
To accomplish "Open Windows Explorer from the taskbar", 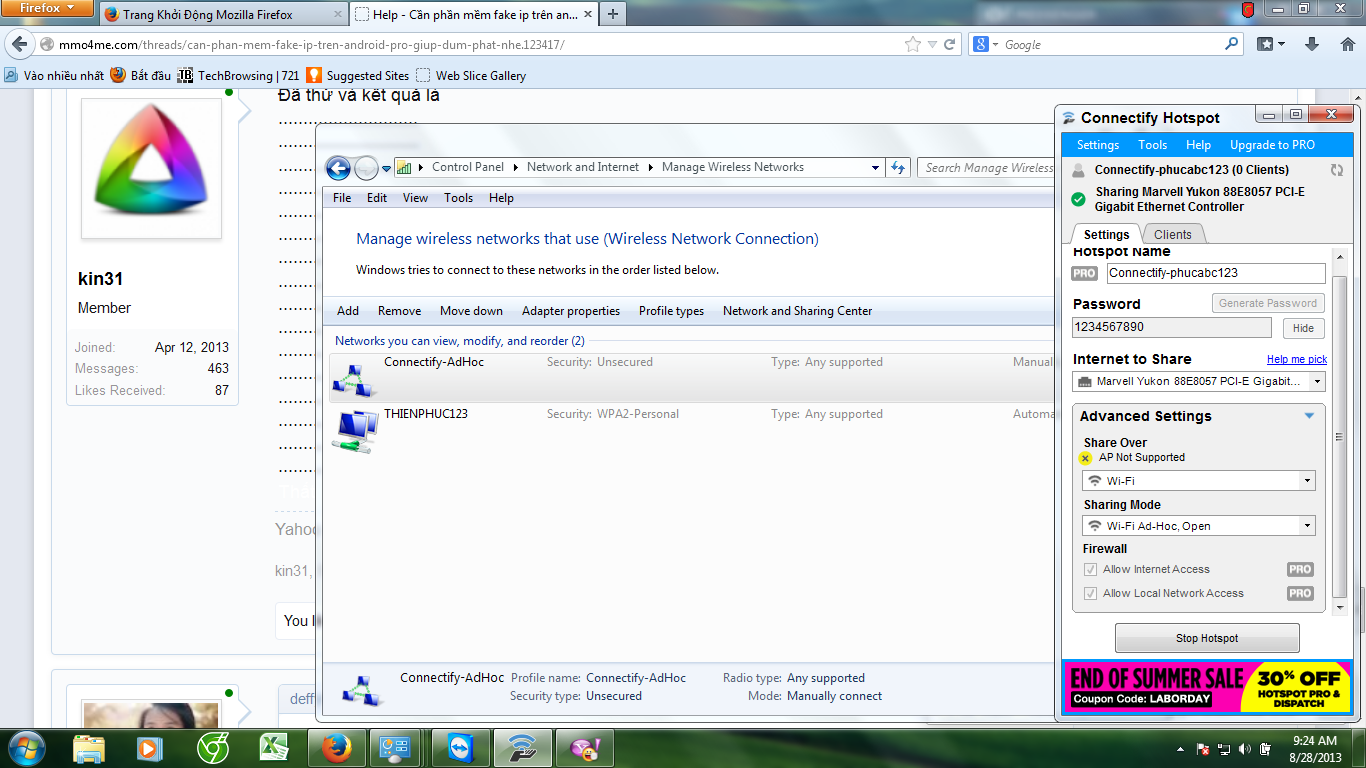I will [89, 748].
